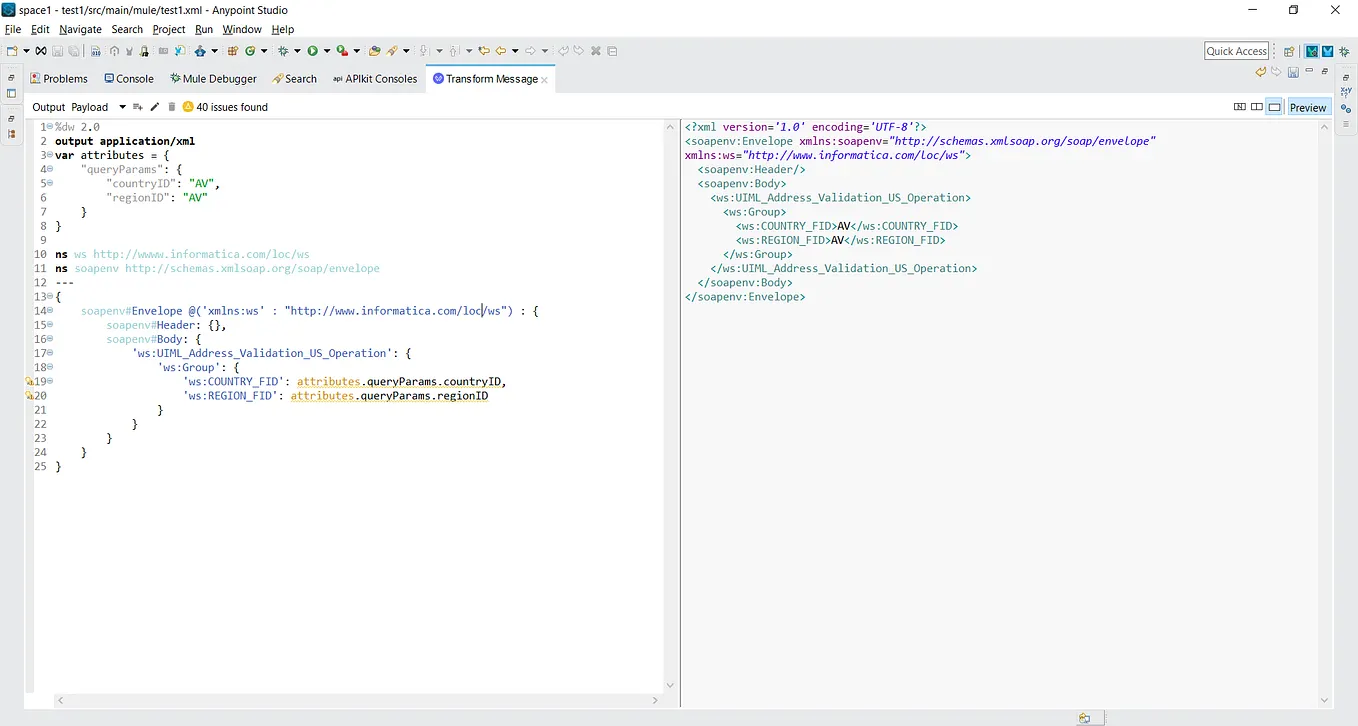Open the Mule Debug perspective icon top right

click(1330, 50)
